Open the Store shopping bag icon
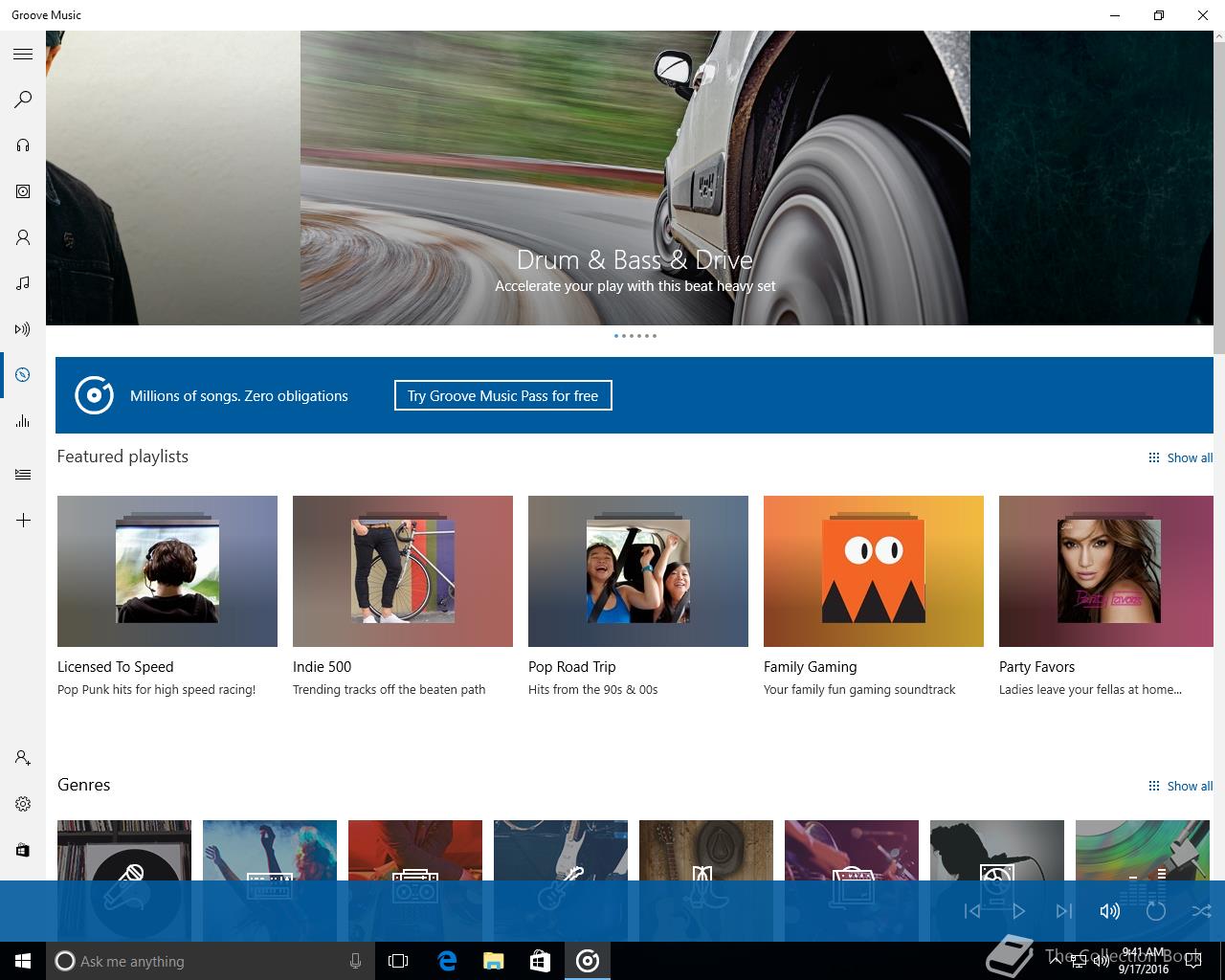Viewport: 1225px width, 980px height. pos(23,850)
